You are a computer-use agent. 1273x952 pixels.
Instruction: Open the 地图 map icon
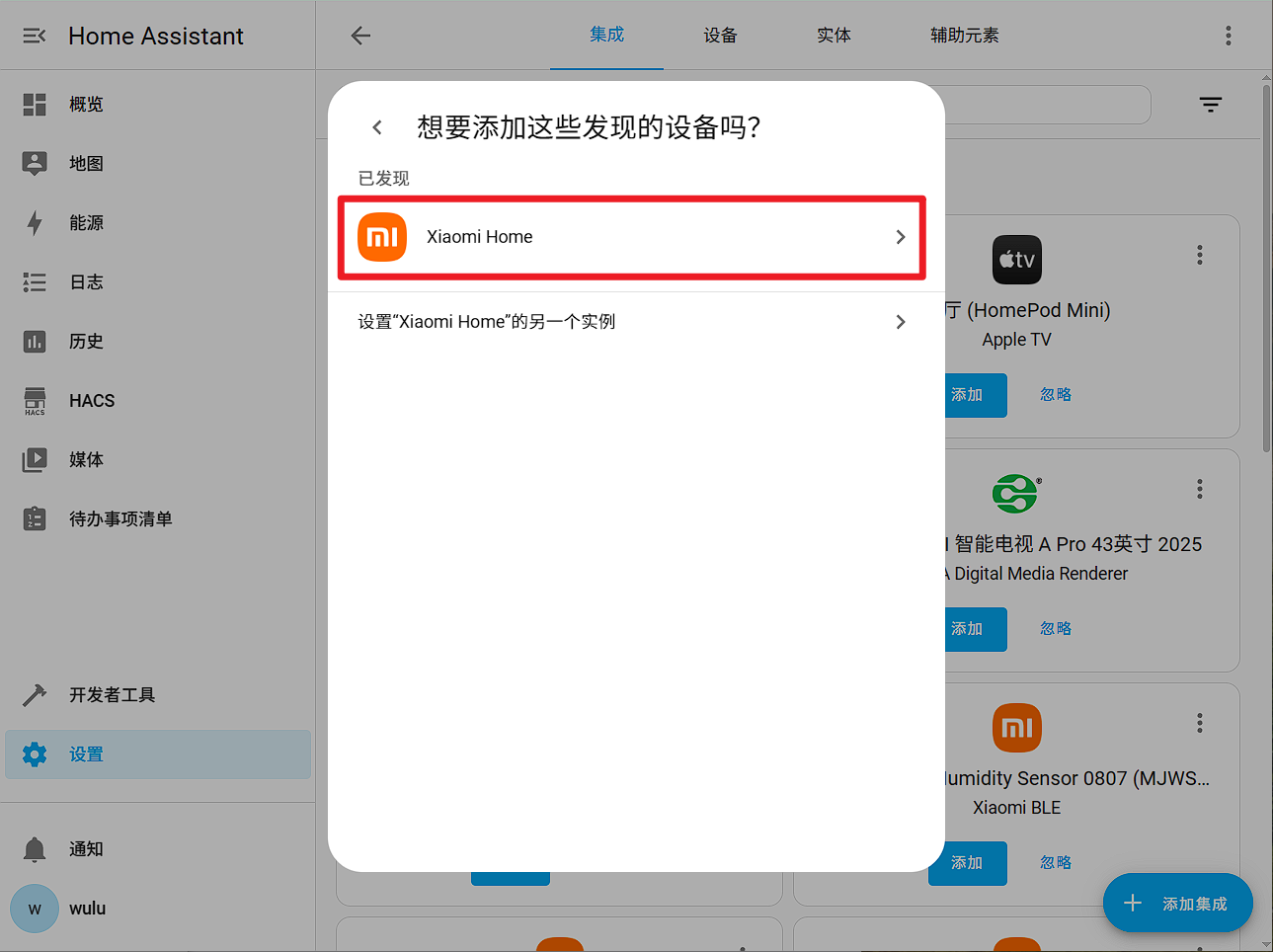(x=35, y=164)
